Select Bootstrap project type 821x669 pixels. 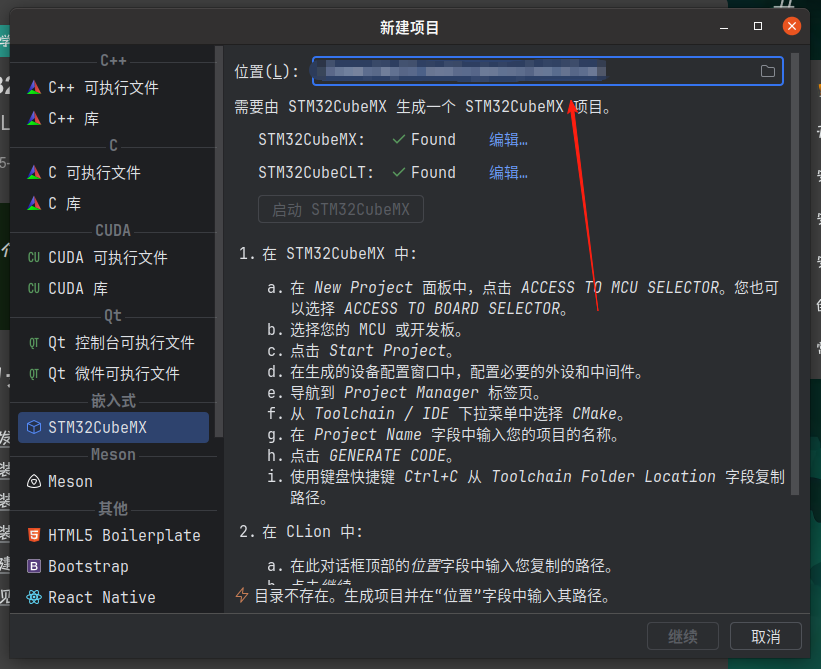click(x=113, y=566)
